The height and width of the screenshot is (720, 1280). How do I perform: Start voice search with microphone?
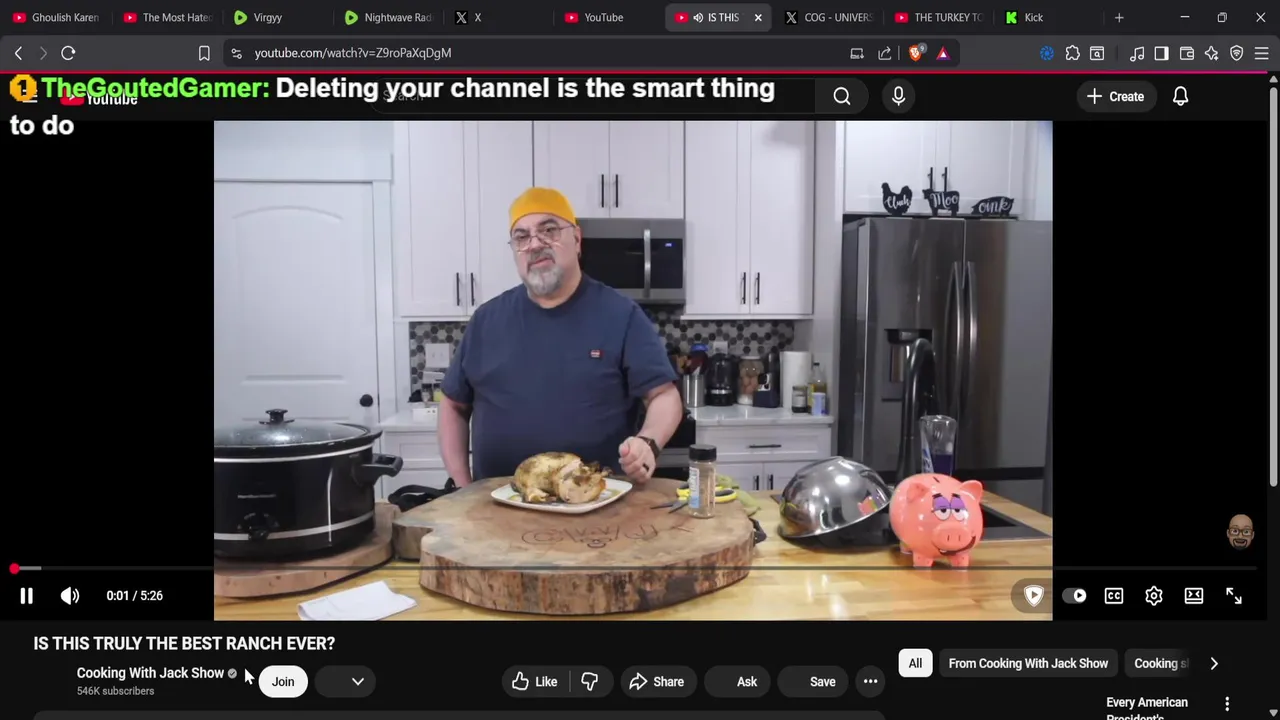pyautogui.click(x=898, y=96)
